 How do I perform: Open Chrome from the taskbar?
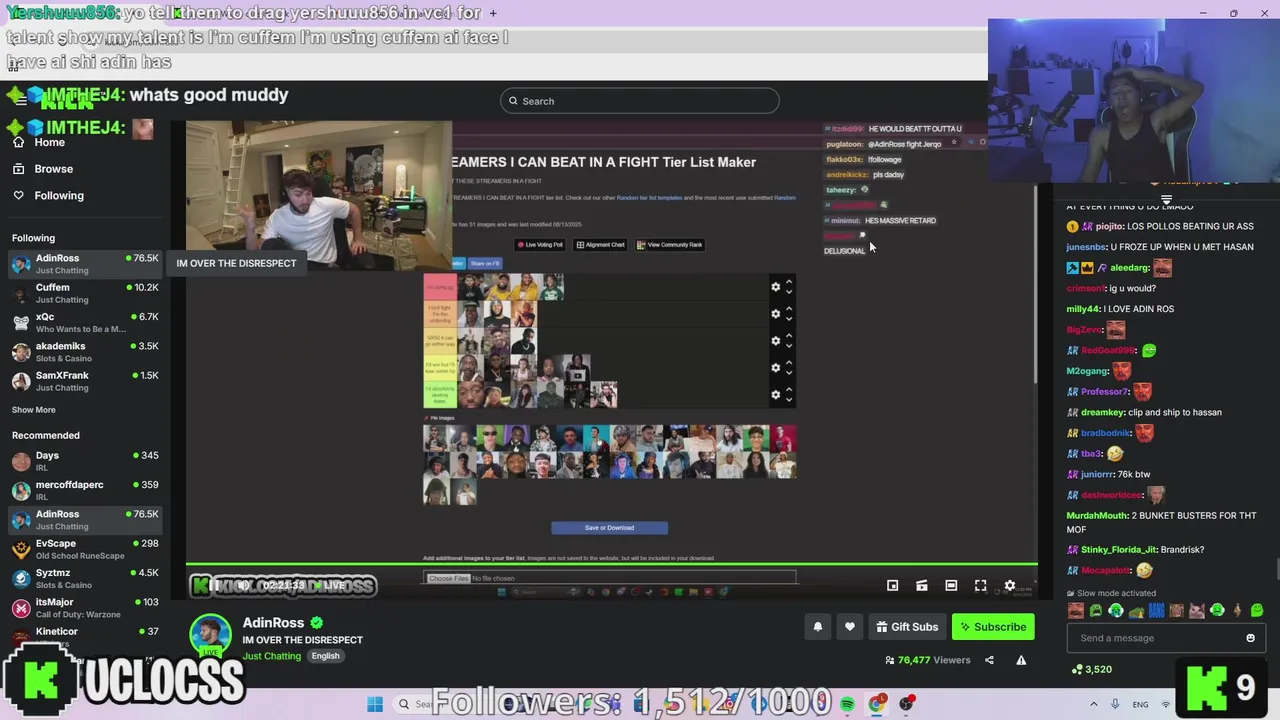877,704
